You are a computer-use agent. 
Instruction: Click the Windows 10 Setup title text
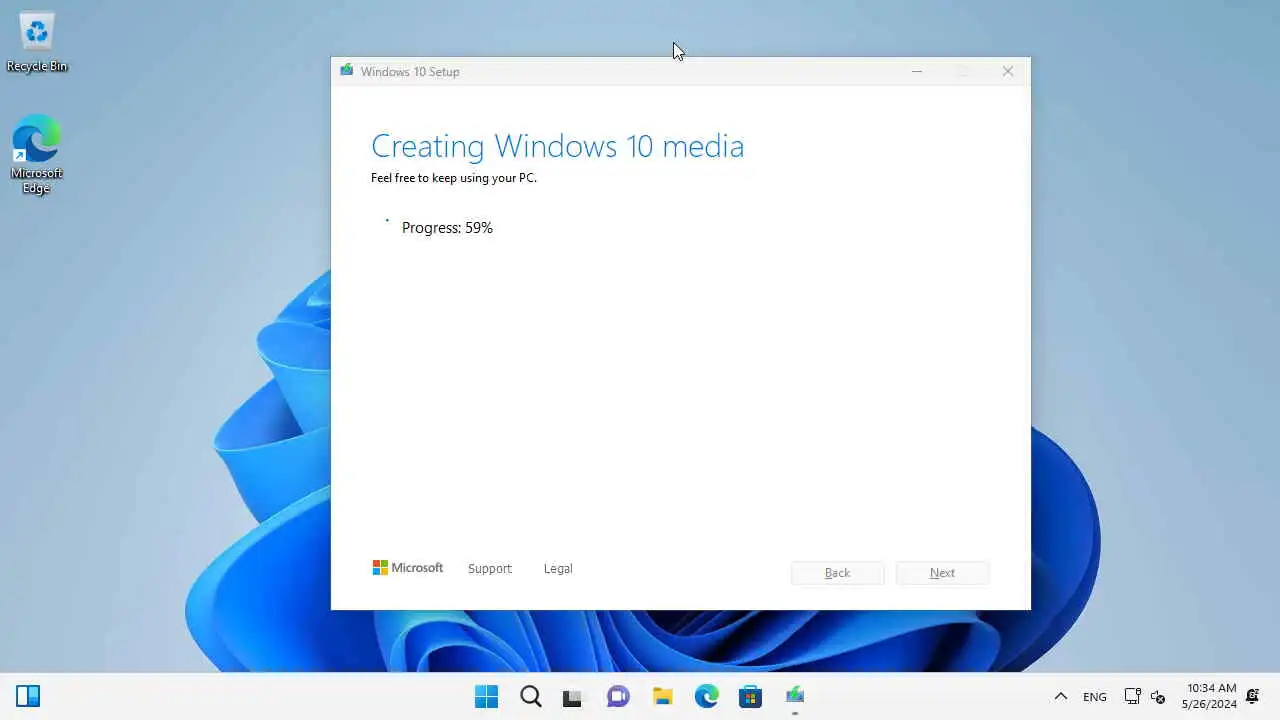click(410, 72)
